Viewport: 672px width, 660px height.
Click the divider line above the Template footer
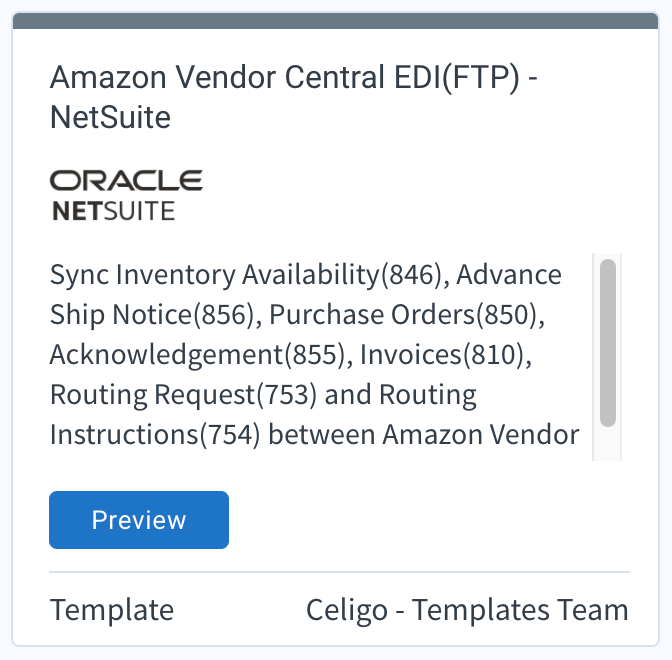tap(339, 572)
